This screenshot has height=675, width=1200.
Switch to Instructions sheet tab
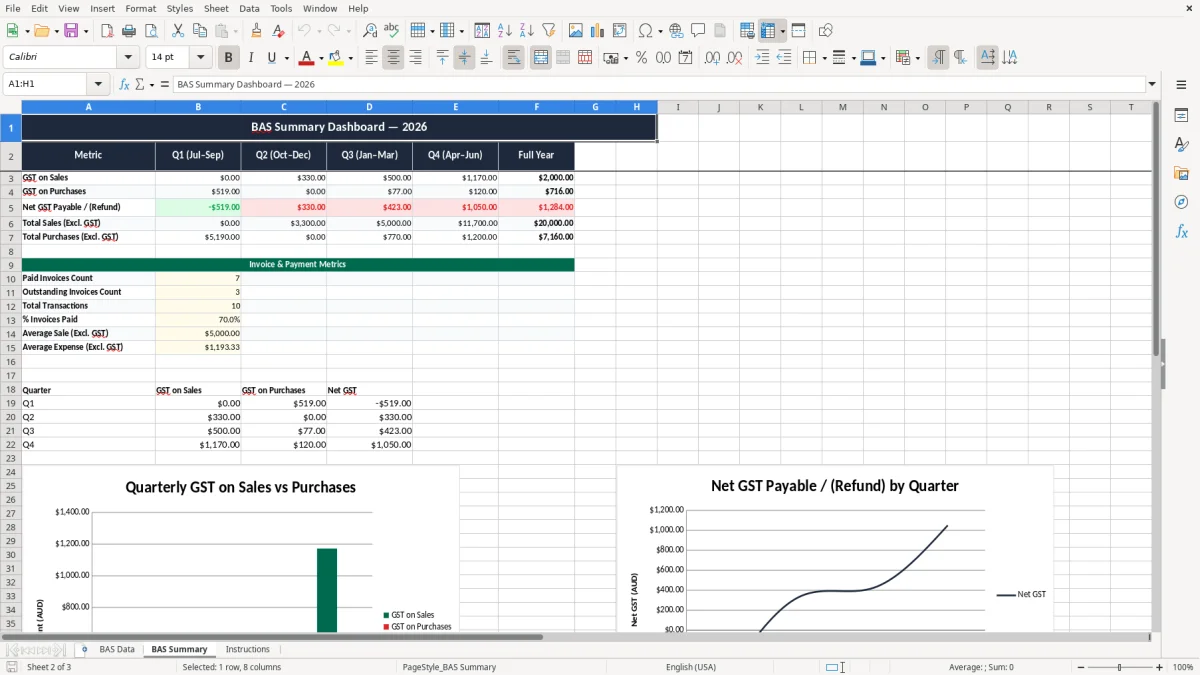(248, 650)
